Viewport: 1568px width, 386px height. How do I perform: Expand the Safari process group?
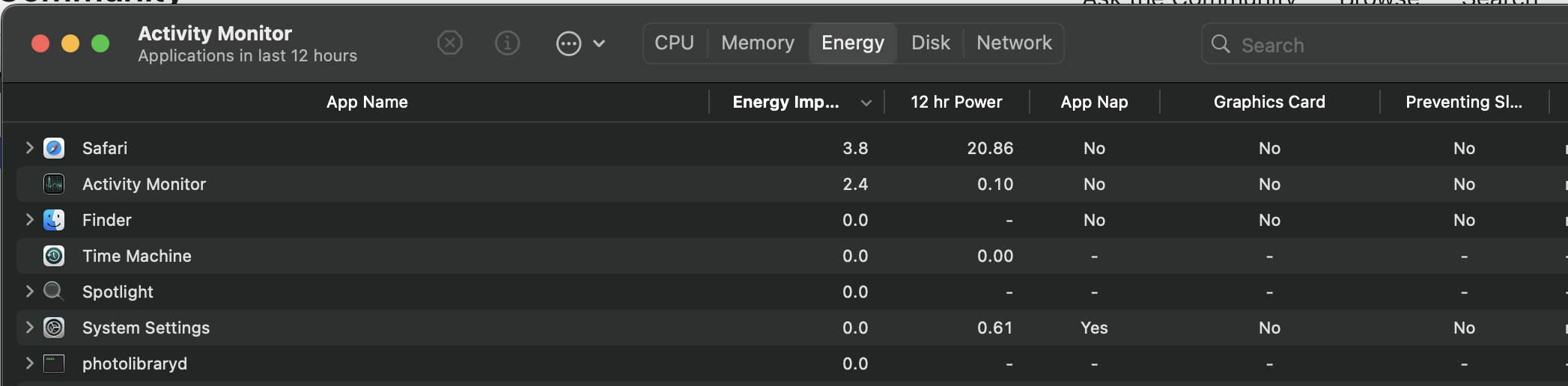pos(29,148)
